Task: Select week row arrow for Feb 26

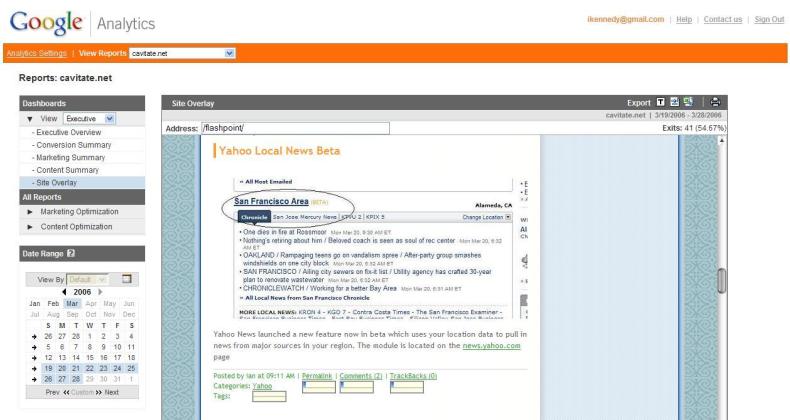Action: tap(34, 336)
